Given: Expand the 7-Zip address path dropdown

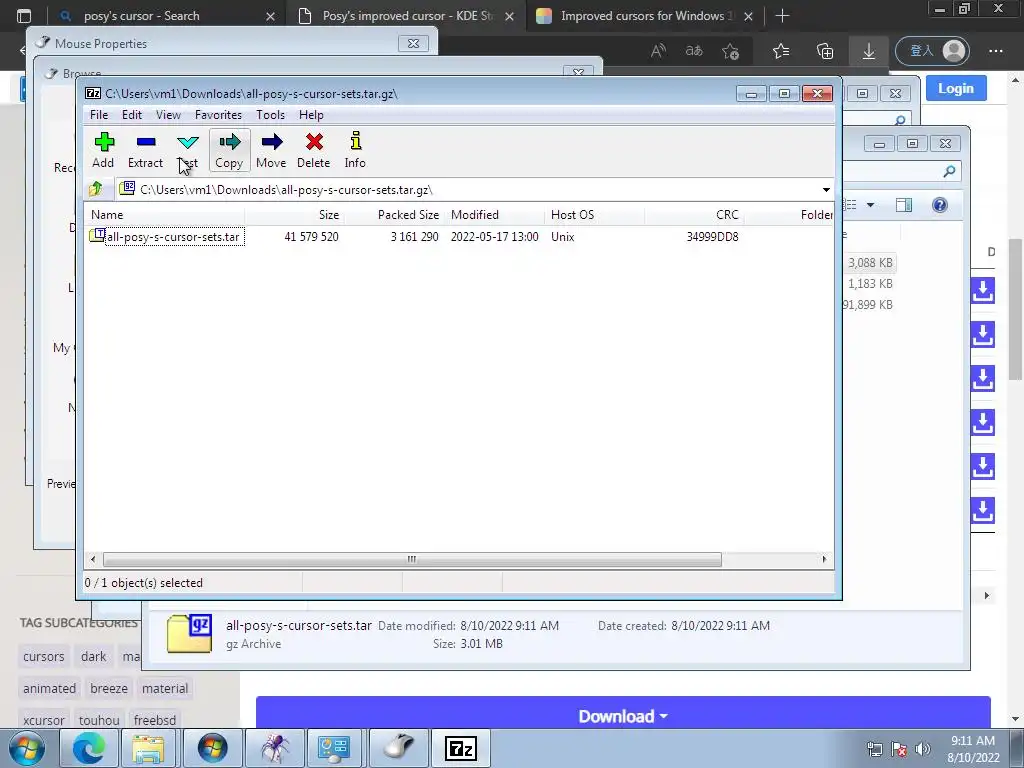Looking at the screenshot, I should [826, 190].
